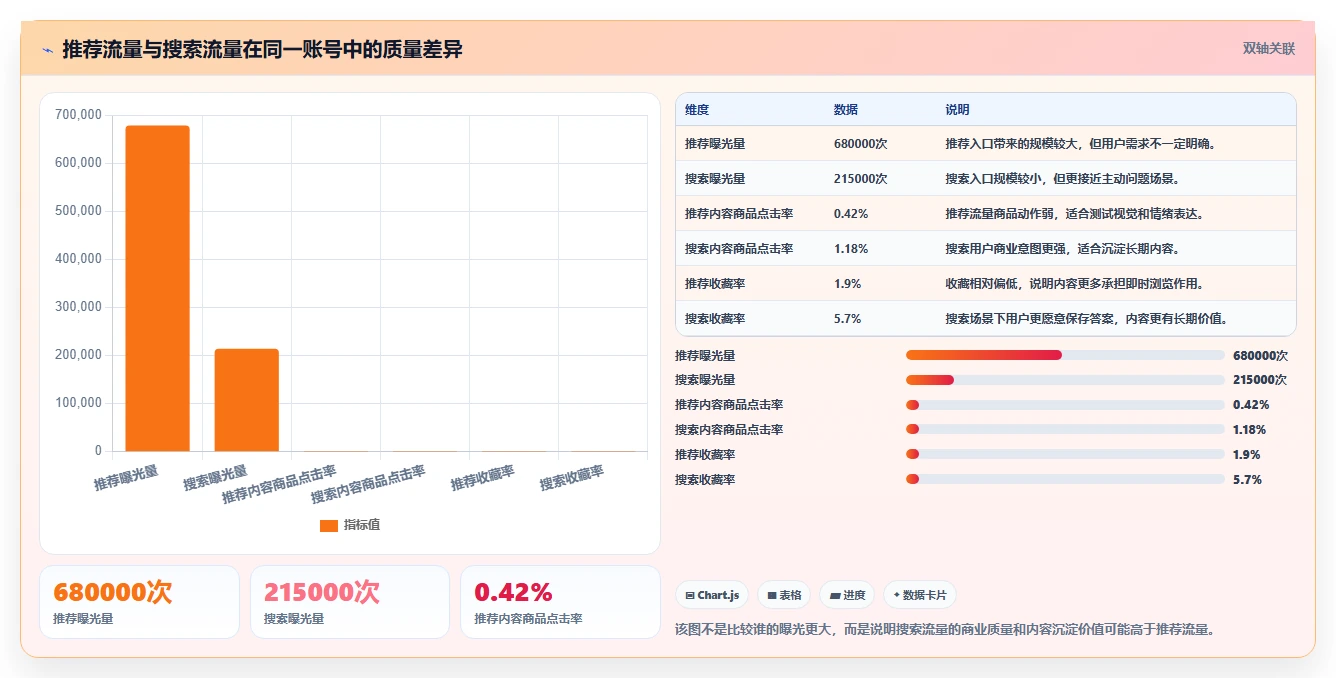Select the Chart.js tag
Screen dimensions: 1336x678
(712, 595)
